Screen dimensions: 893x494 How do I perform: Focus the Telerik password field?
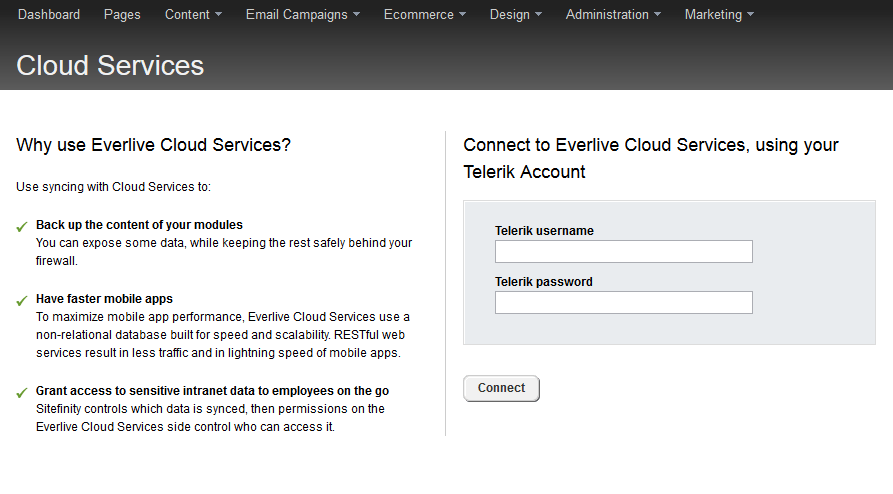624,303
